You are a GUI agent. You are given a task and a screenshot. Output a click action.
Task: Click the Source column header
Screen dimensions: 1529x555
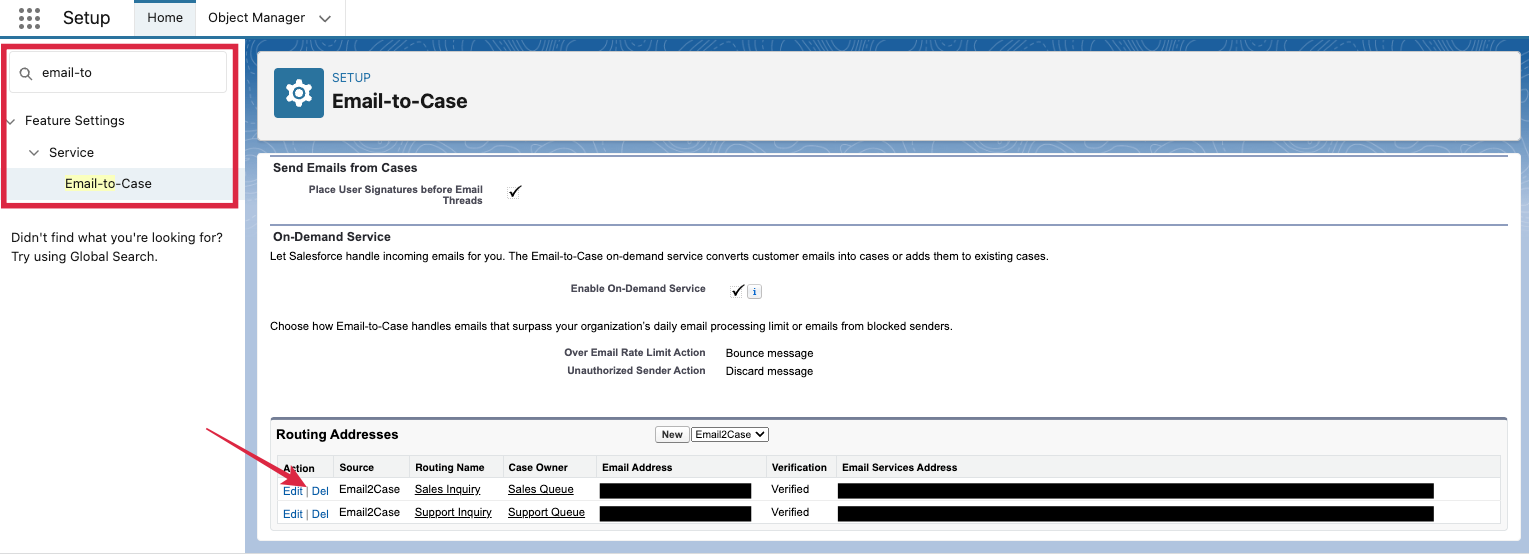click(x=356, y=467)
